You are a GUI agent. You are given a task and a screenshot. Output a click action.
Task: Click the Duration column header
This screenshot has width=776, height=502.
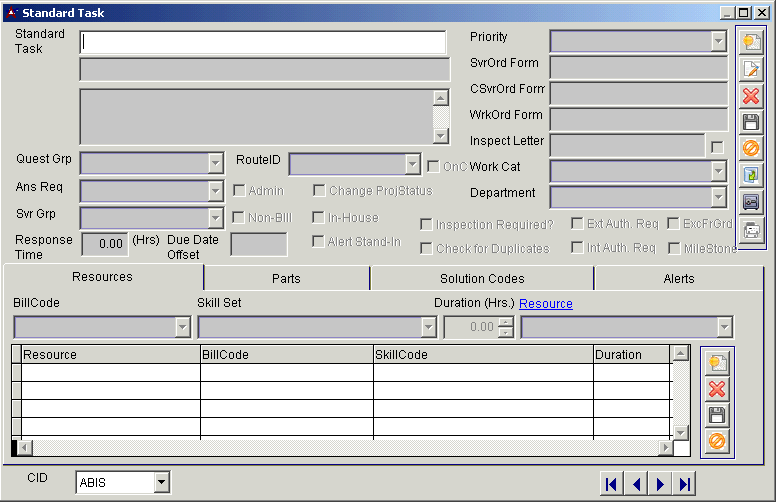tap(630, 354)
